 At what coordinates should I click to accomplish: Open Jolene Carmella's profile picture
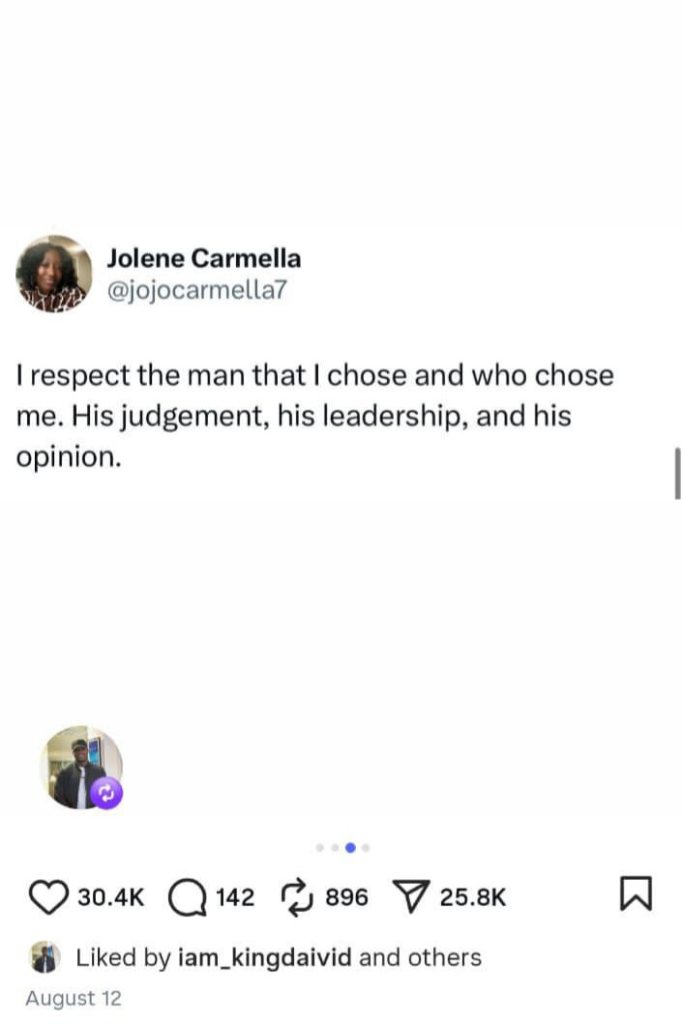tap(54, 273)
